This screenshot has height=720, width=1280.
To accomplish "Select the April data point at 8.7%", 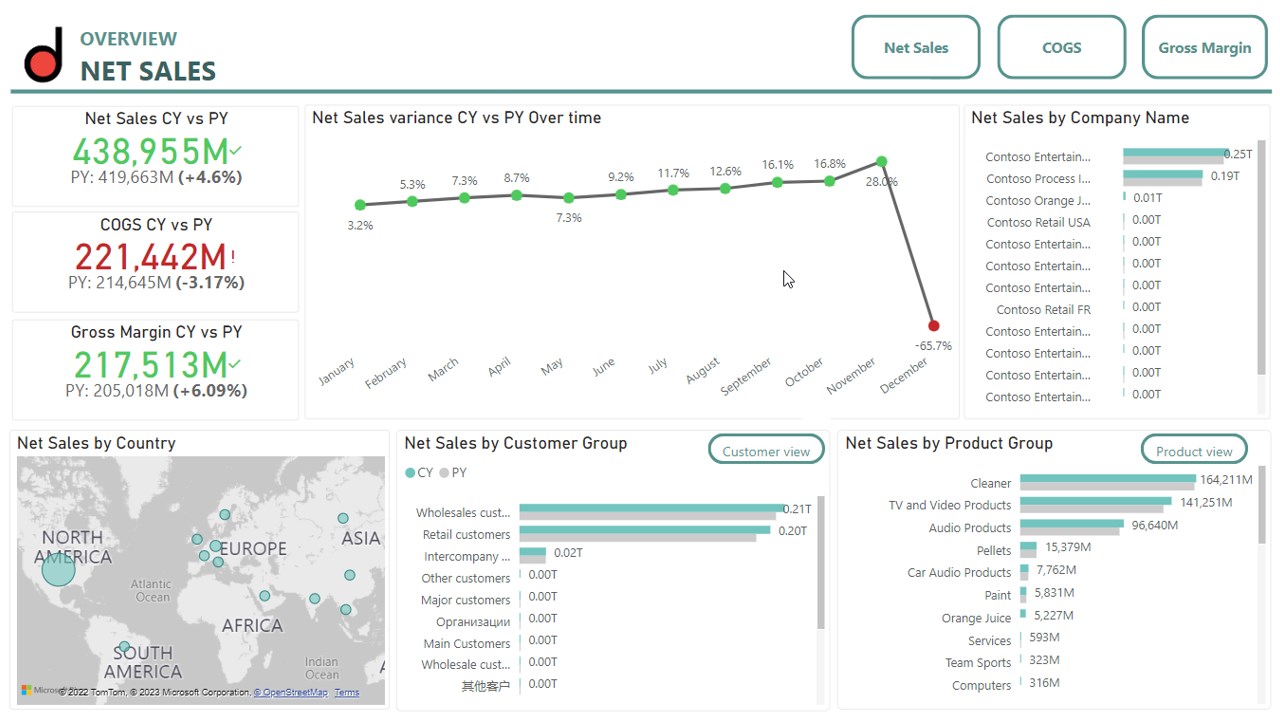I will pos(517,195).
